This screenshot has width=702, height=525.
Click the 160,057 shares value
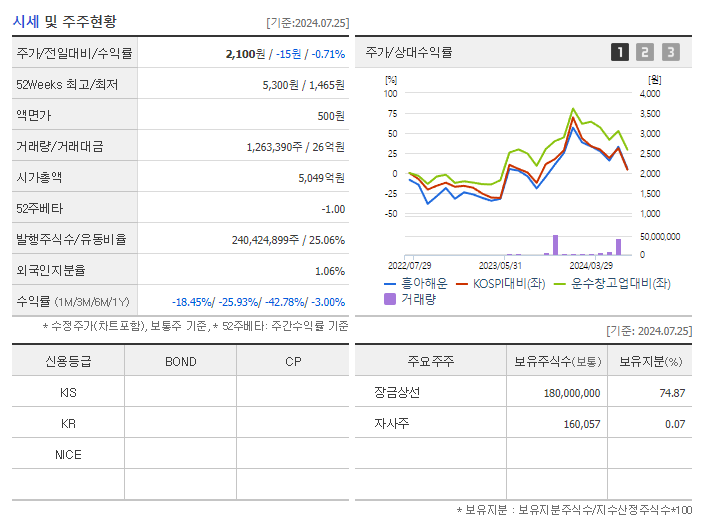pos(582,424)
